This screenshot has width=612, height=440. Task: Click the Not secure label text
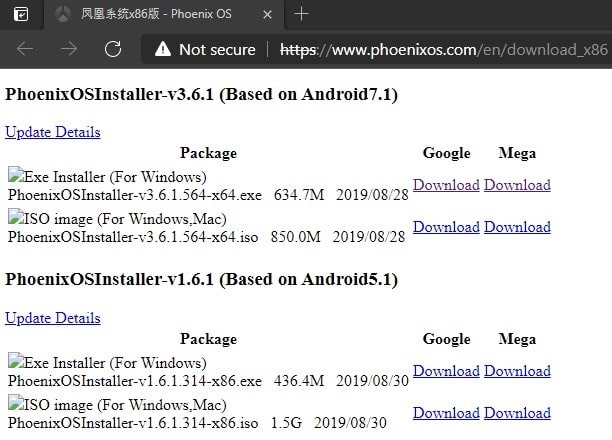coord(217,50)
